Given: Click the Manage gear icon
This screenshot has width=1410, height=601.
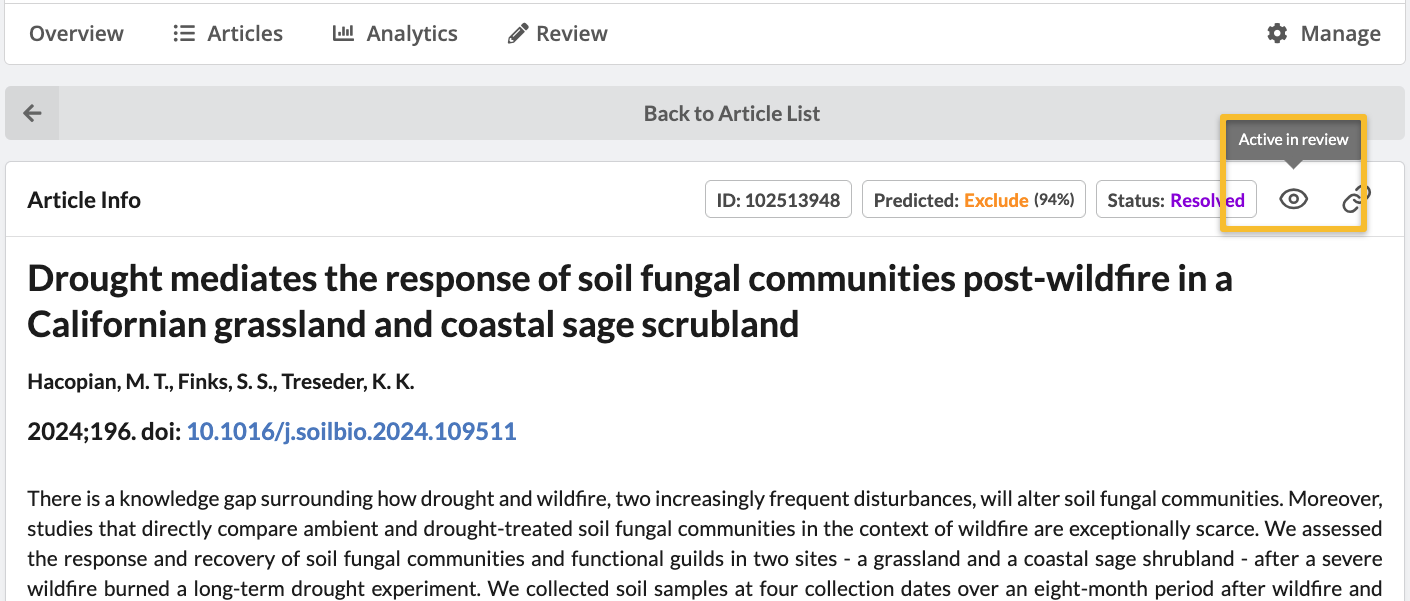Looking at the screenshot, I should [x=1277, y=34].
